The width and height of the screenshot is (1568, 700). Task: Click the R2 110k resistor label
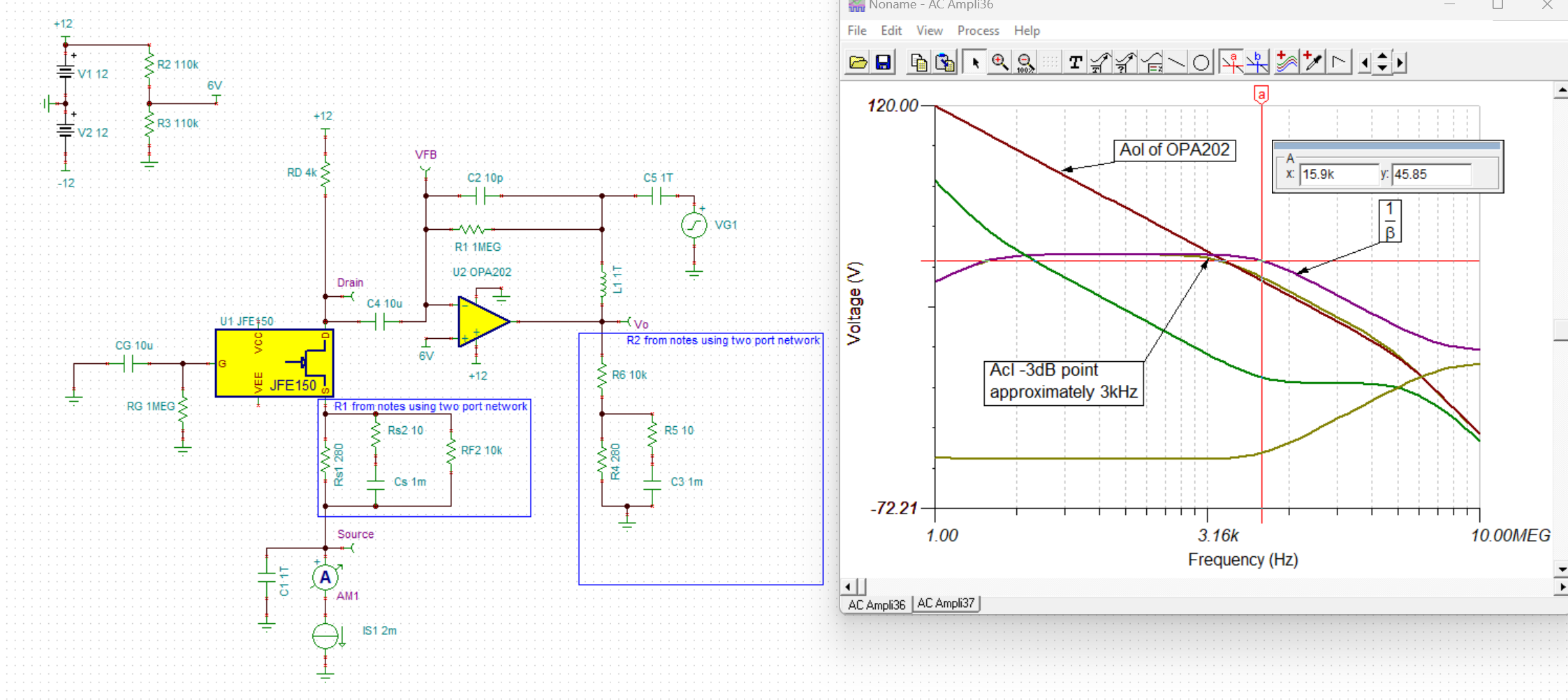[x=177, y=65]
